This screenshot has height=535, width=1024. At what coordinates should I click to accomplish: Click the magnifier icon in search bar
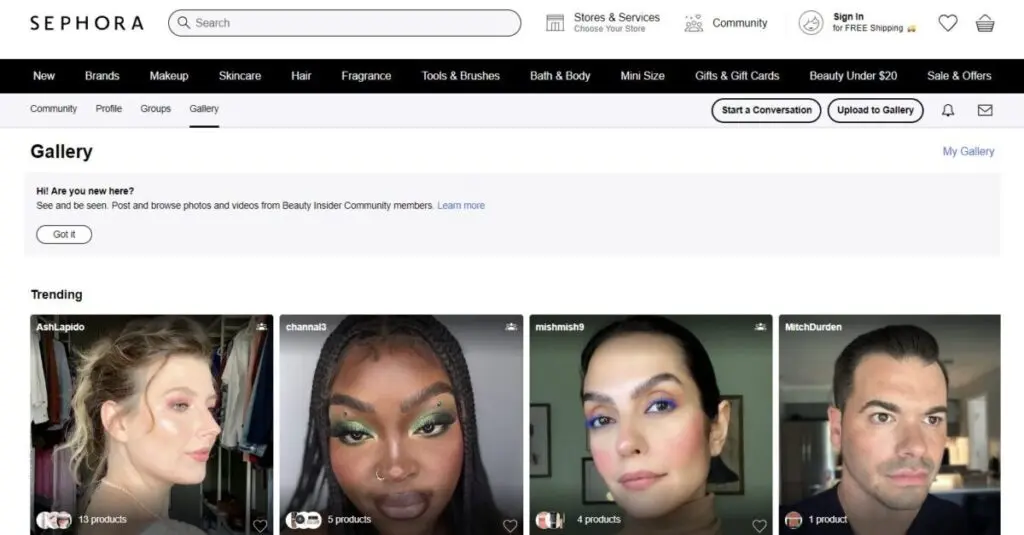click(184, 23)
